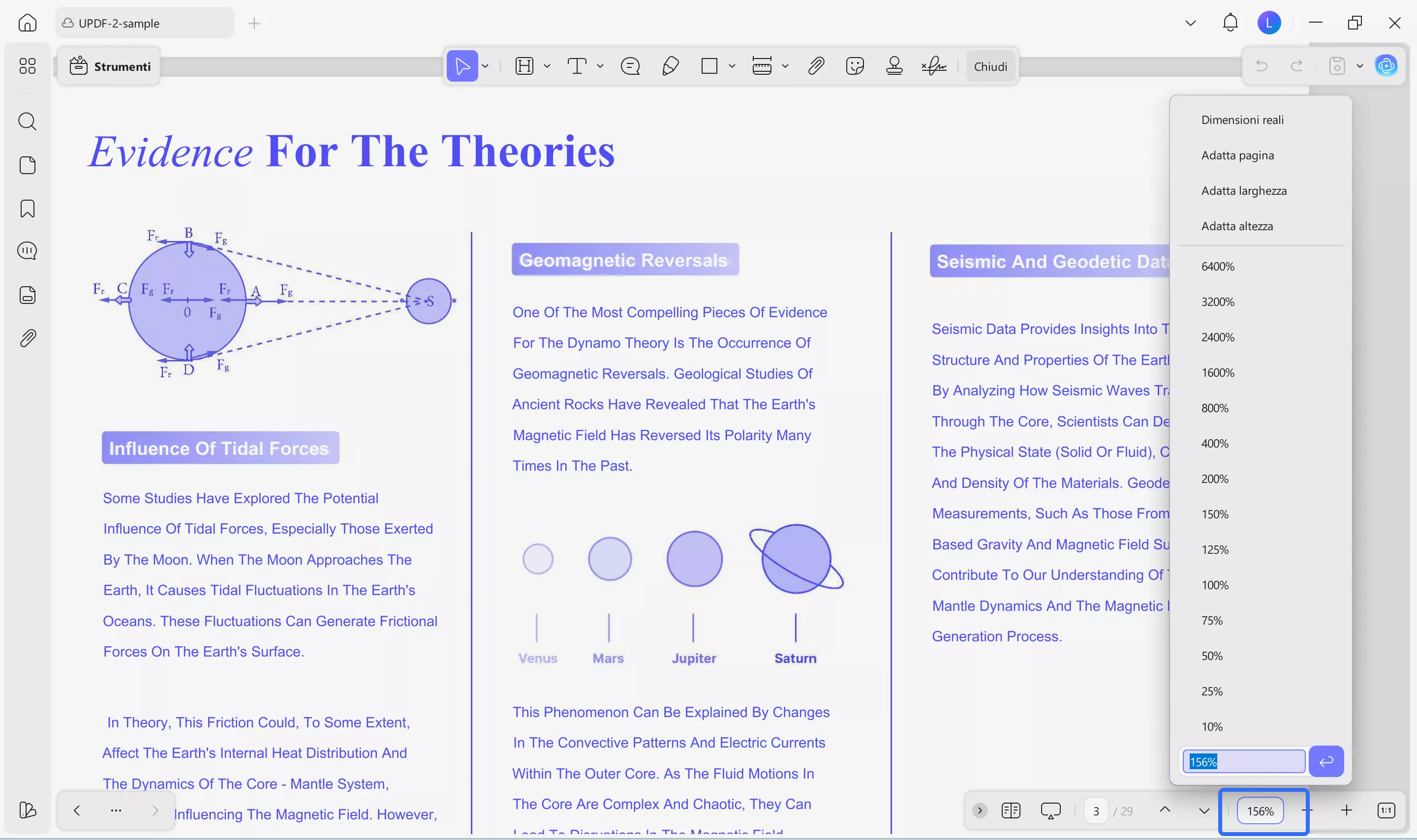The height and width of the screenshot is (840, 1417).
Task: Click the Chiudi button
Action: pos(990,66)
